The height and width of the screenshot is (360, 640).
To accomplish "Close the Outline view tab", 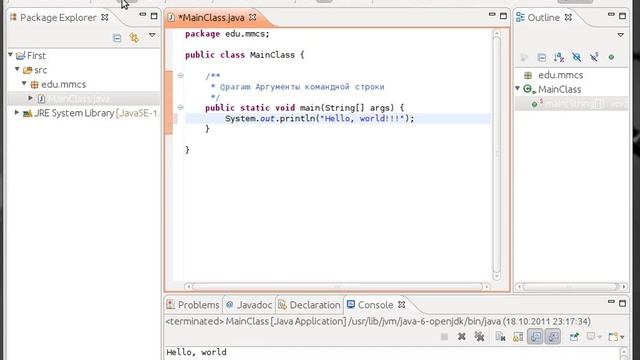I will point(568,18).
